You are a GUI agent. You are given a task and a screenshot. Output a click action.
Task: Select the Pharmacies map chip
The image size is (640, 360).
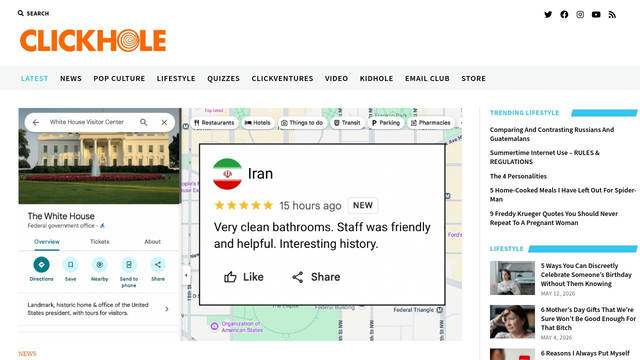(x=431, y=123)
